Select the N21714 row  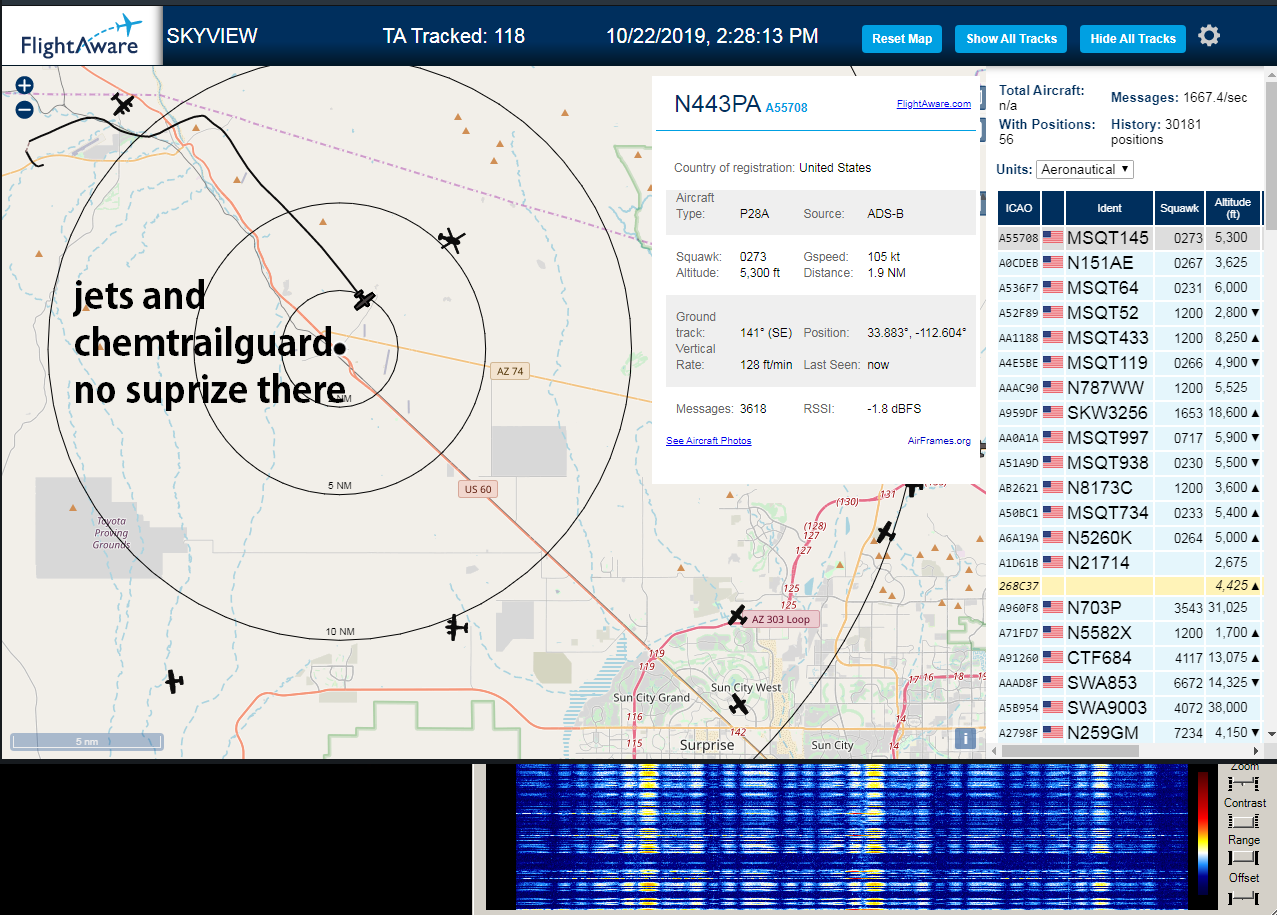1130,563
